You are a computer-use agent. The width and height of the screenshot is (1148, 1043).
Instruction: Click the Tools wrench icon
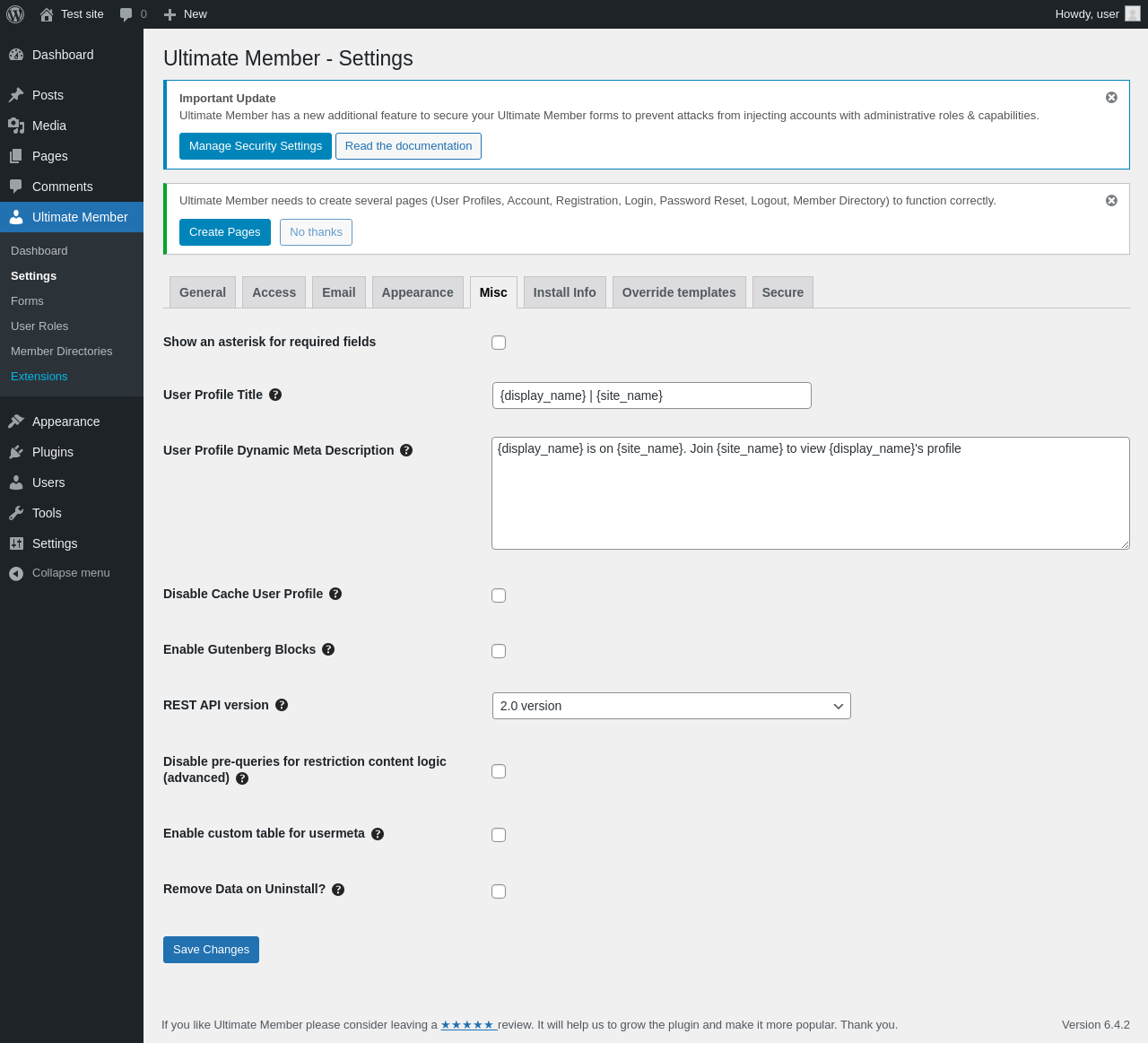16,513
